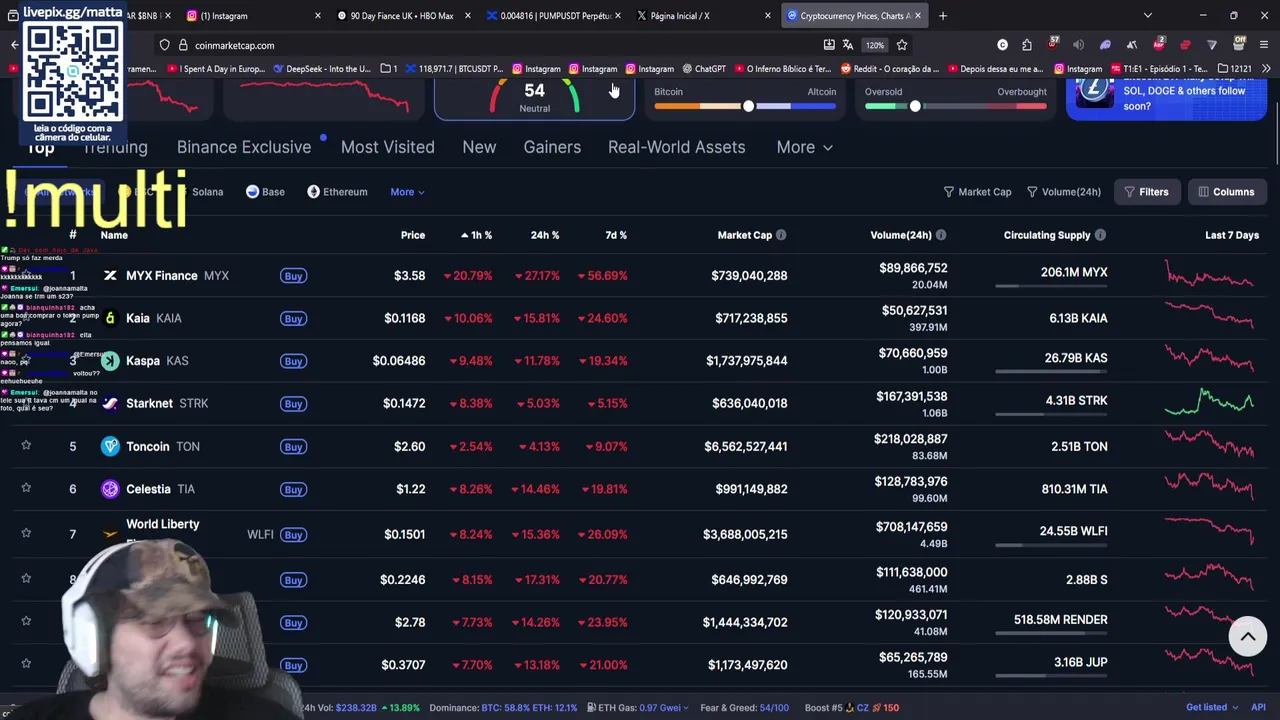
Task: Switch to the 90 Day Fiance browser tab
Action: 402,16
